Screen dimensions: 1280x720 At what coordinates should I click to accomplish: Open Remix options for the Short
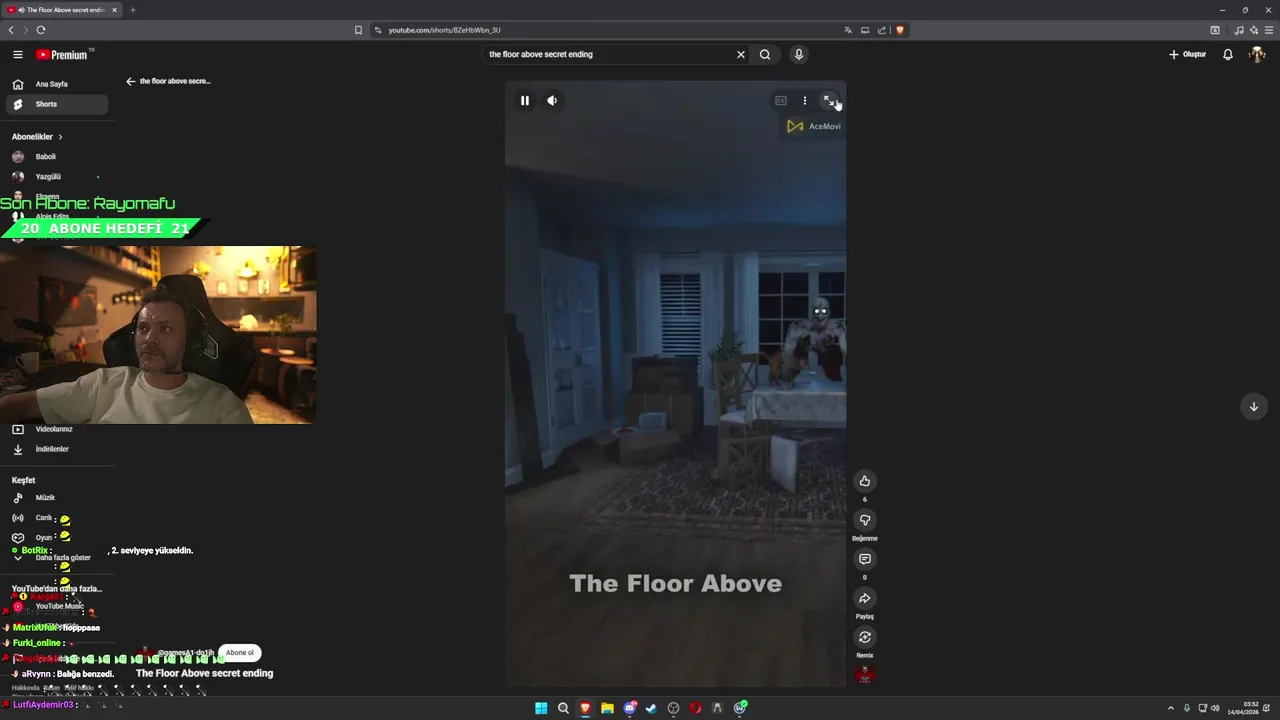click(x=865, y=637)
